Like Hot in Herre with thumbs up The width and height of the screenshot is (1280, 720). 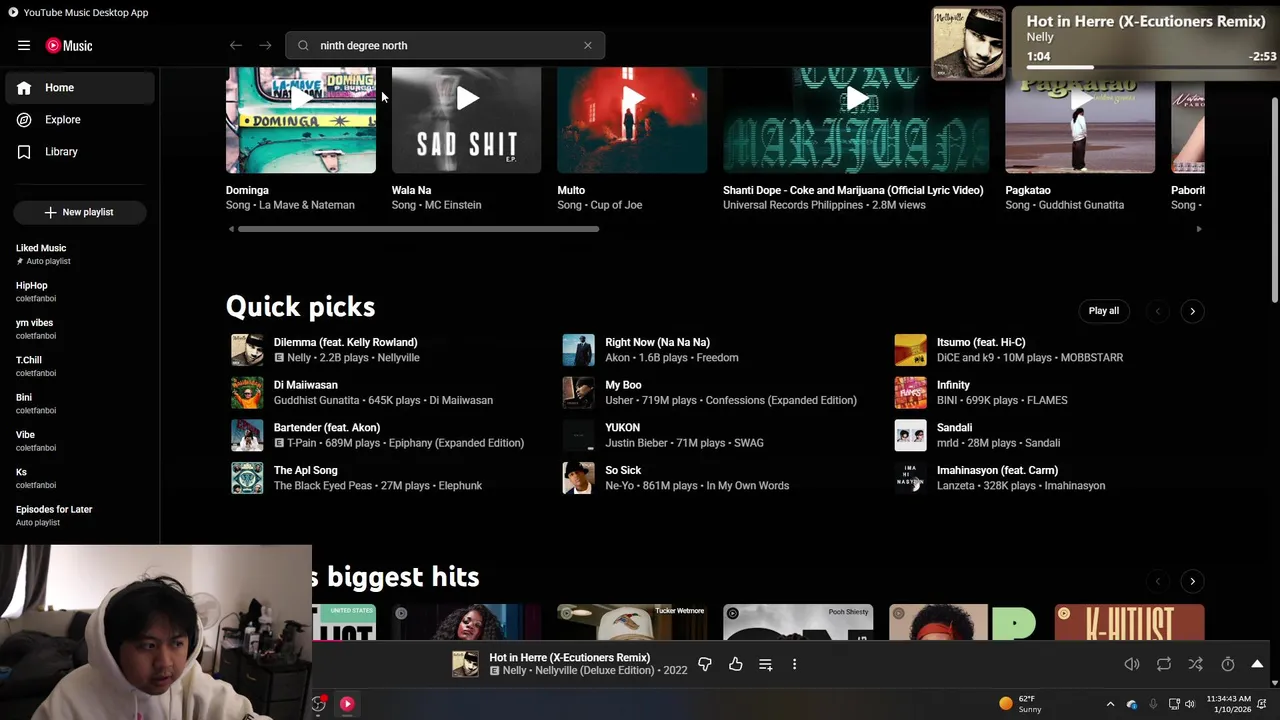pos(736,664)
